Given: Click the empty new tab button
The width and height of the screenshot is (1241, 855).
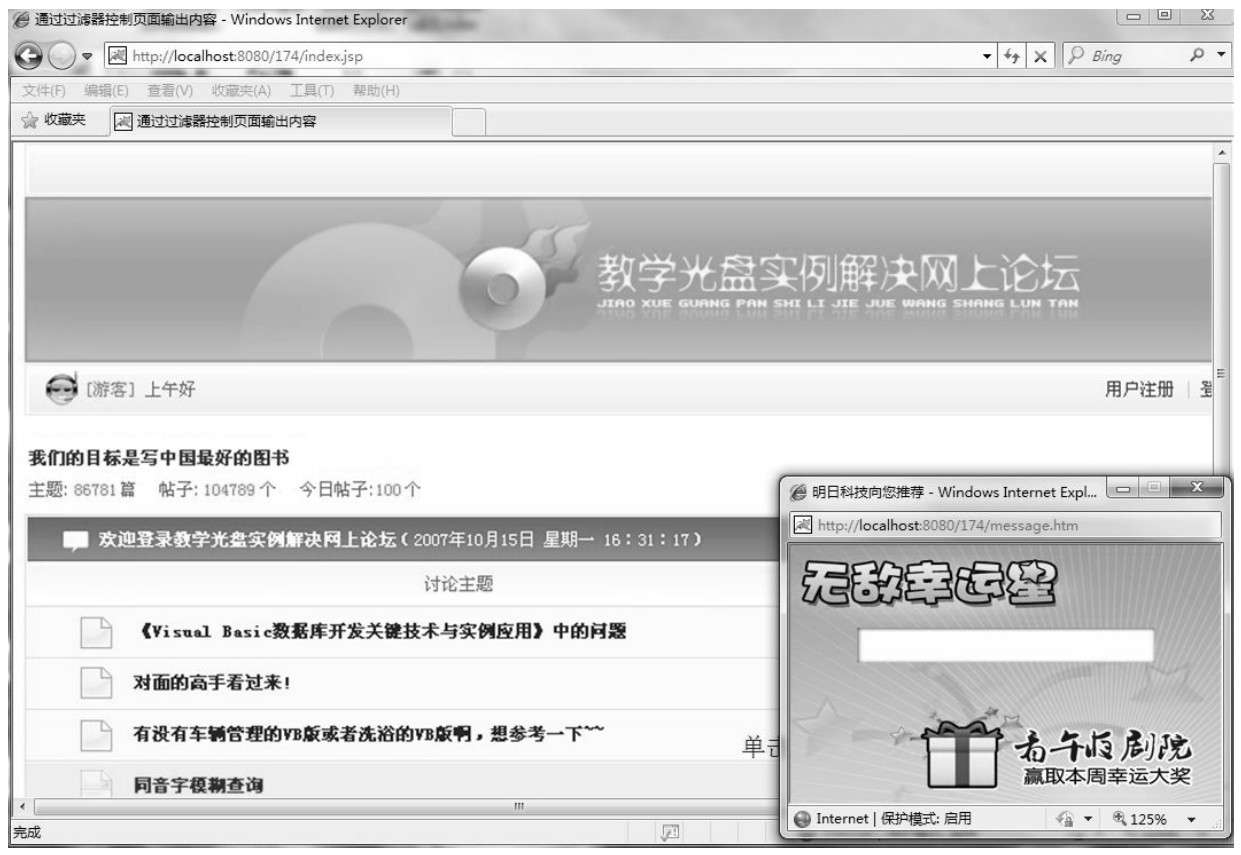Looking at the screenshot, I should (469, 122).
